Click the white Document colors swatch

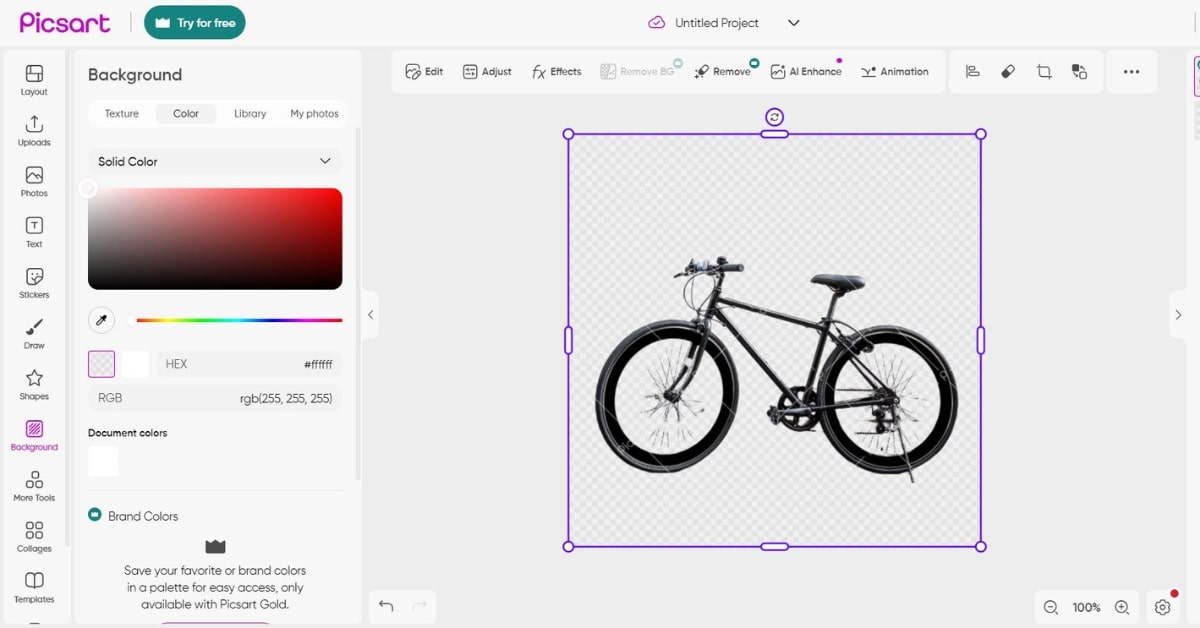[x=103, y=461]
